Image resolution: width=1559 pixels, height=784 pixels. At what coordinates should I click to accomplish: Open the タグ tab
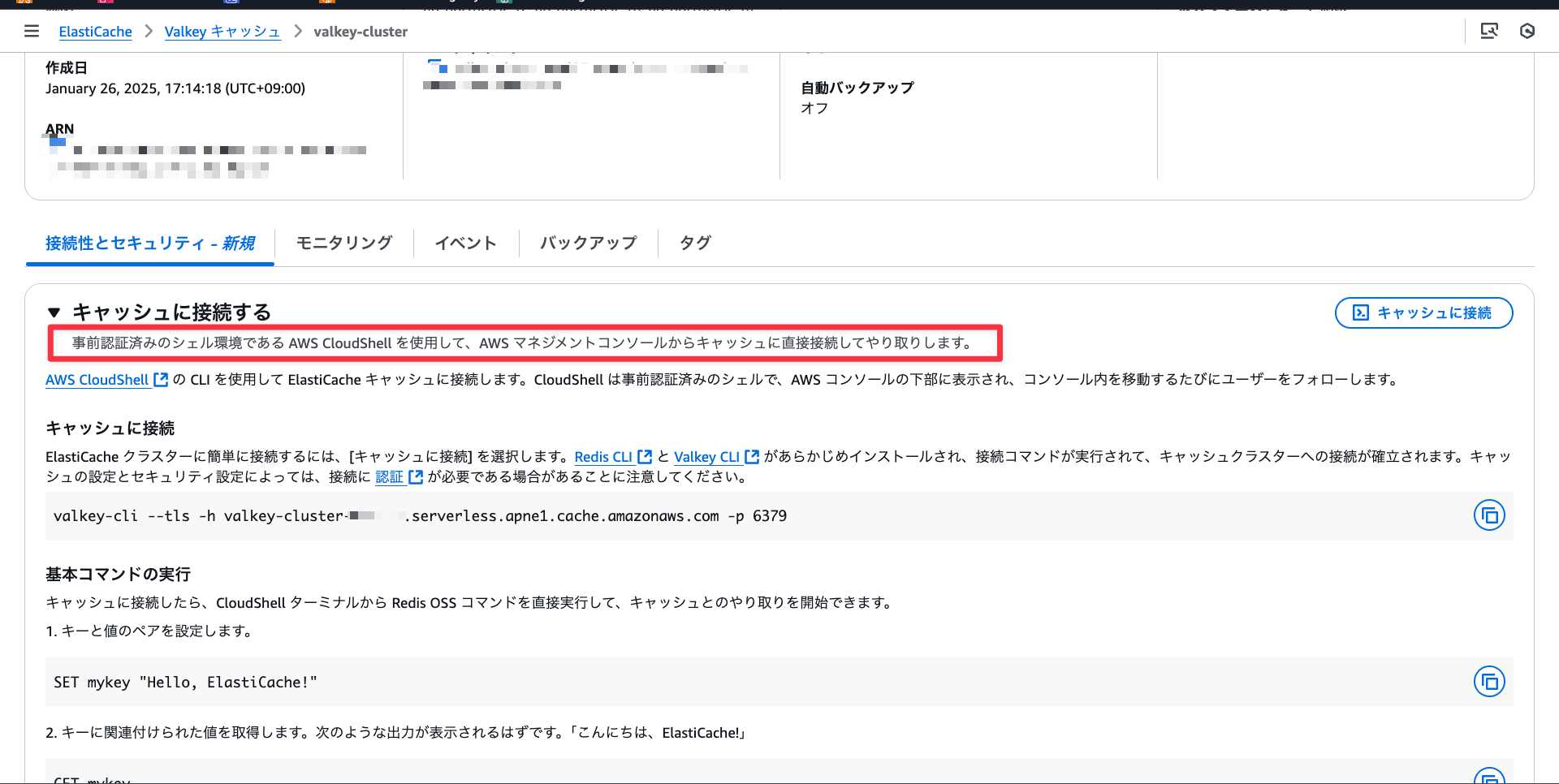click(x=695, y=243)
